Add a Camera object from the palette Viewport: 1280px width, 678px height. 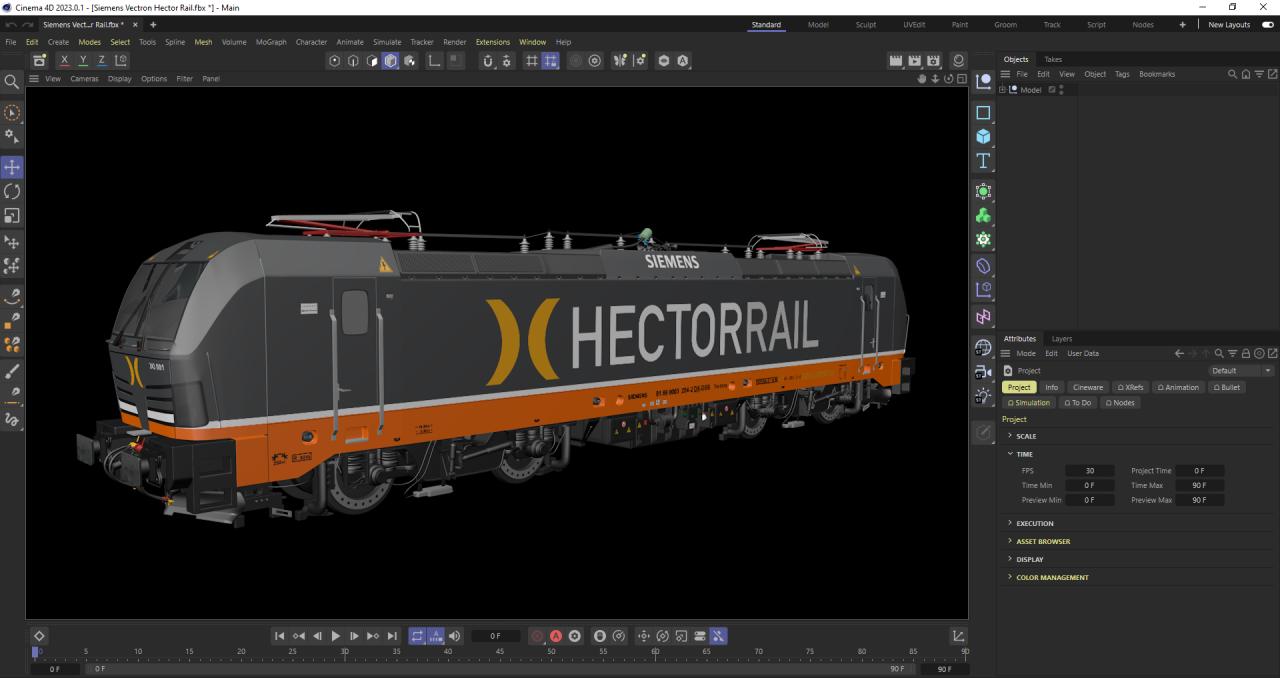(x=983, y=372)
